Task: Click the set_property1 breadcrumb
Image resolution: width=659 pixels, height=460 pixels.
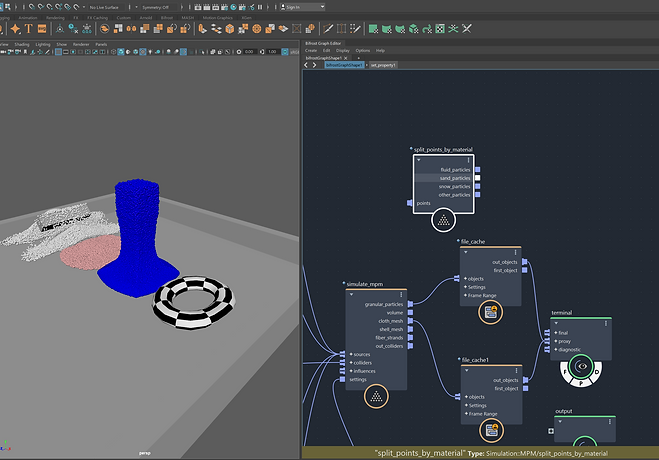Action: coord(383,65)
